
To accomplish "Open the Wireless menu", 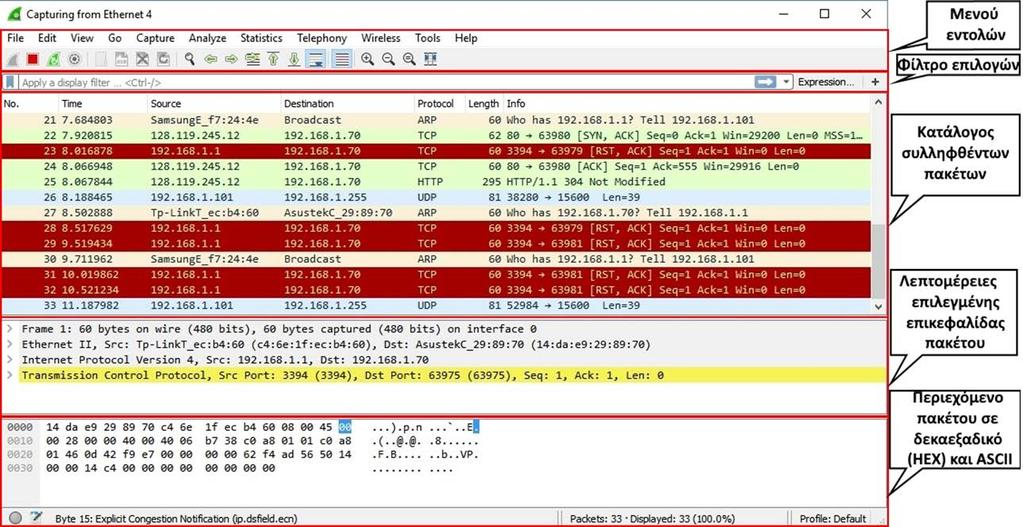I will 381,38.
